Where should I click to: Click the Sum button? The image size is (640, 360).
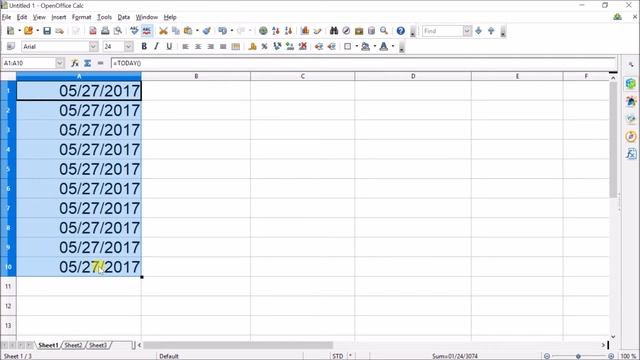click(87, 63)
